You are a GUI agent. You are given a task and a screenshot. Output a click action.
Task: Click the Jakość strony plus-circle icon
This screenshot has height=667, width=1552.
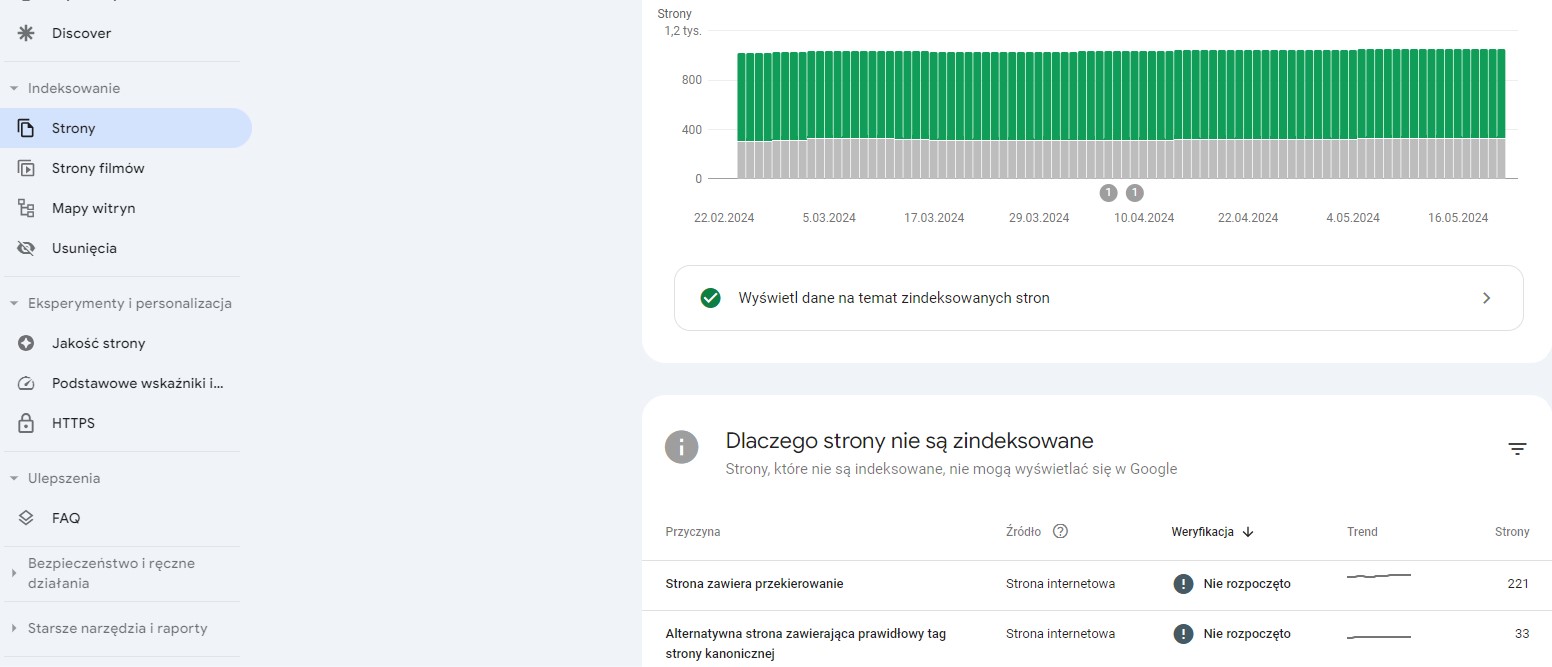[27, 343]
